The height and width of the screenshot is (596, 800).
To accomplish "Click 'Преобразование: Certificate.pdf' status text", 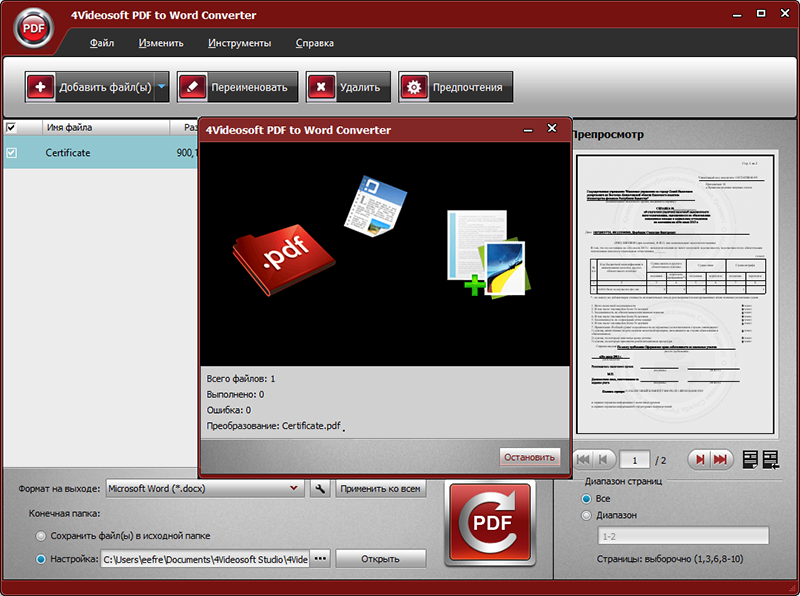I will [x=273, y=426].
